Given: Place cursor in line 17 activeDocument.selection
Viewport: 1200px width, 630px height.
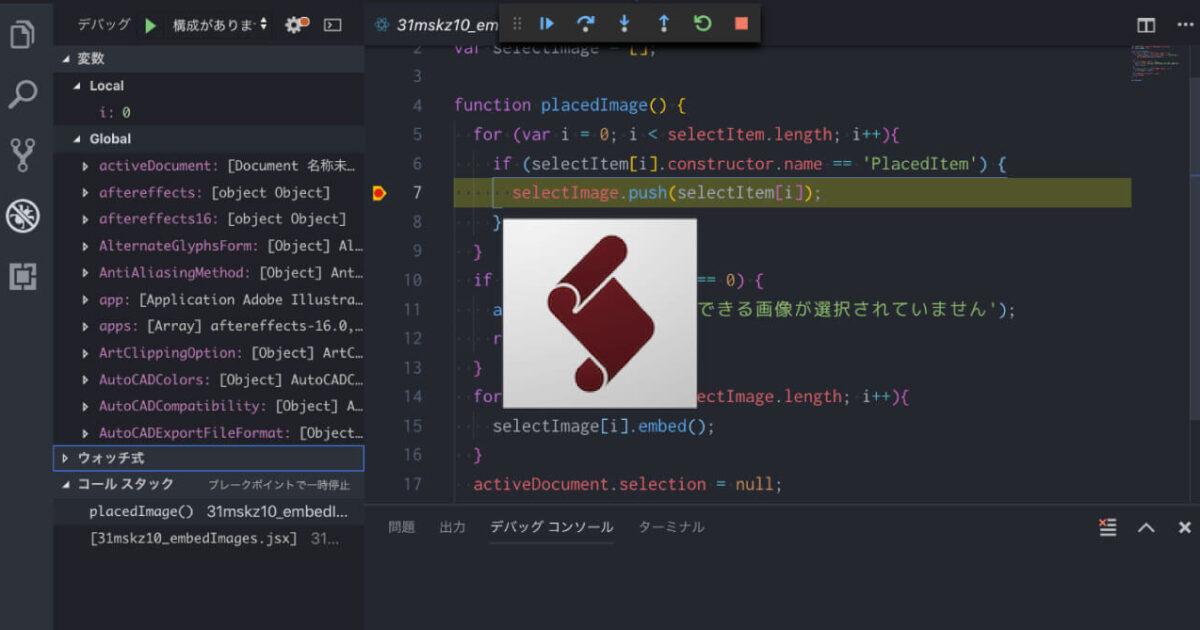Looking at the screenshot, I should (589, 485).
